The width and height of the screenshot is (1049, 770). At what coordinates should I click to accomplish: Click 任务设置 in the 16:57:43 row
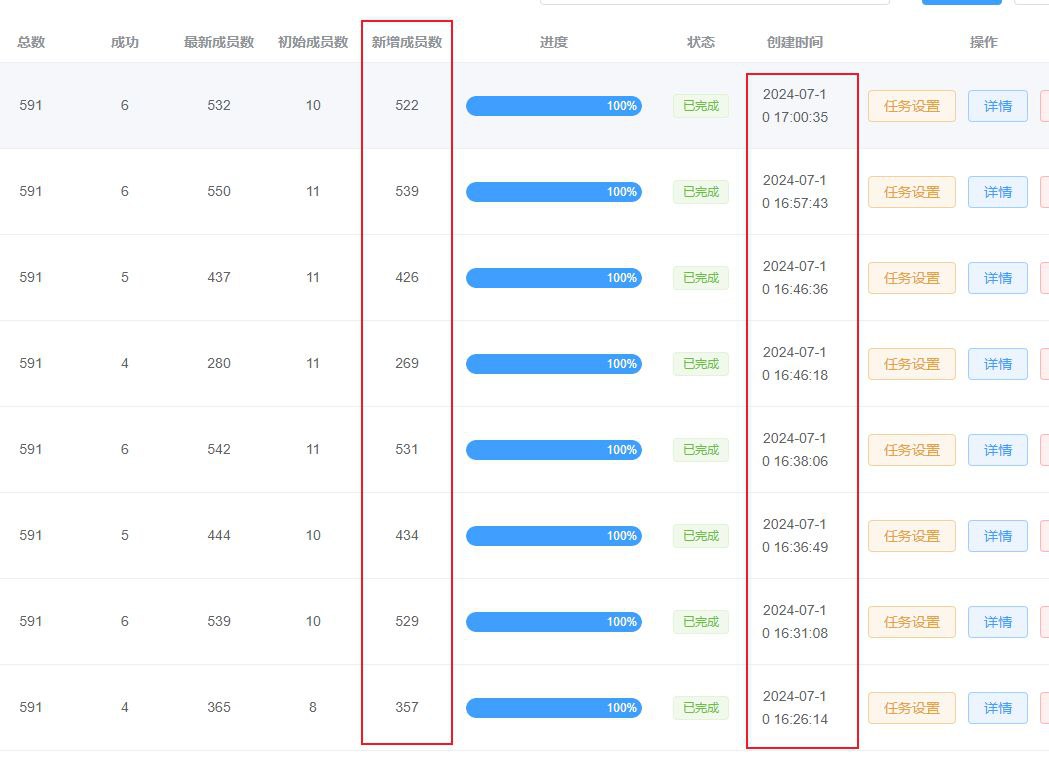pyautogui.click(x=911, y=192)
